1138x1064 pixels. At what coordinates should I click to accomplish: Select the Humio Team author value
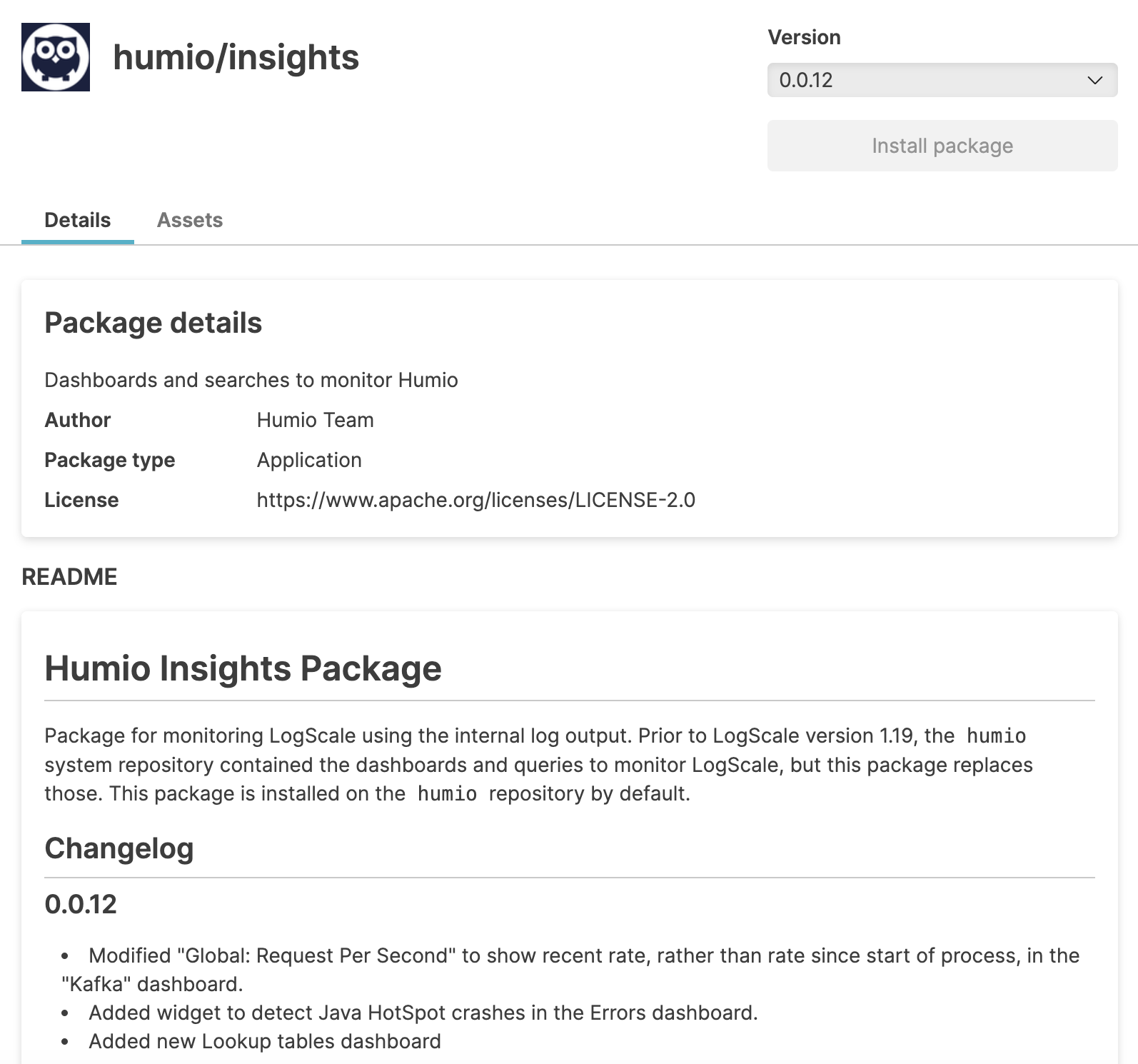[315, 420]
